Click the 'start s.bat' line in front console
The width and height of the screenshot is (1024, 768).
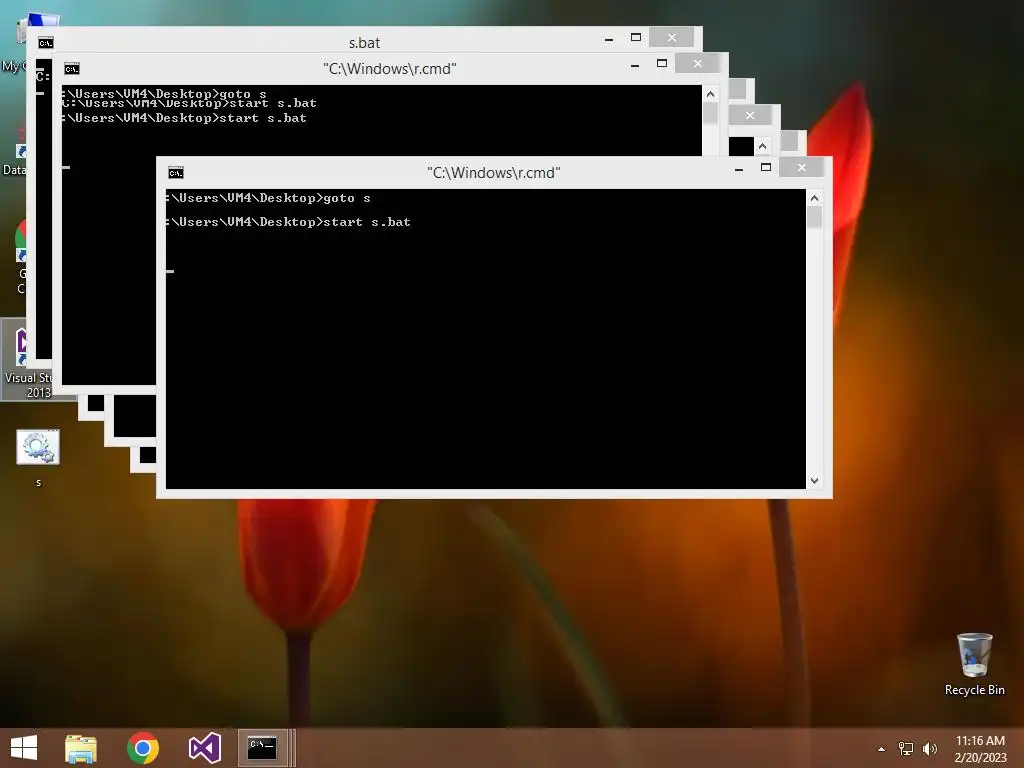pos(288,222)
